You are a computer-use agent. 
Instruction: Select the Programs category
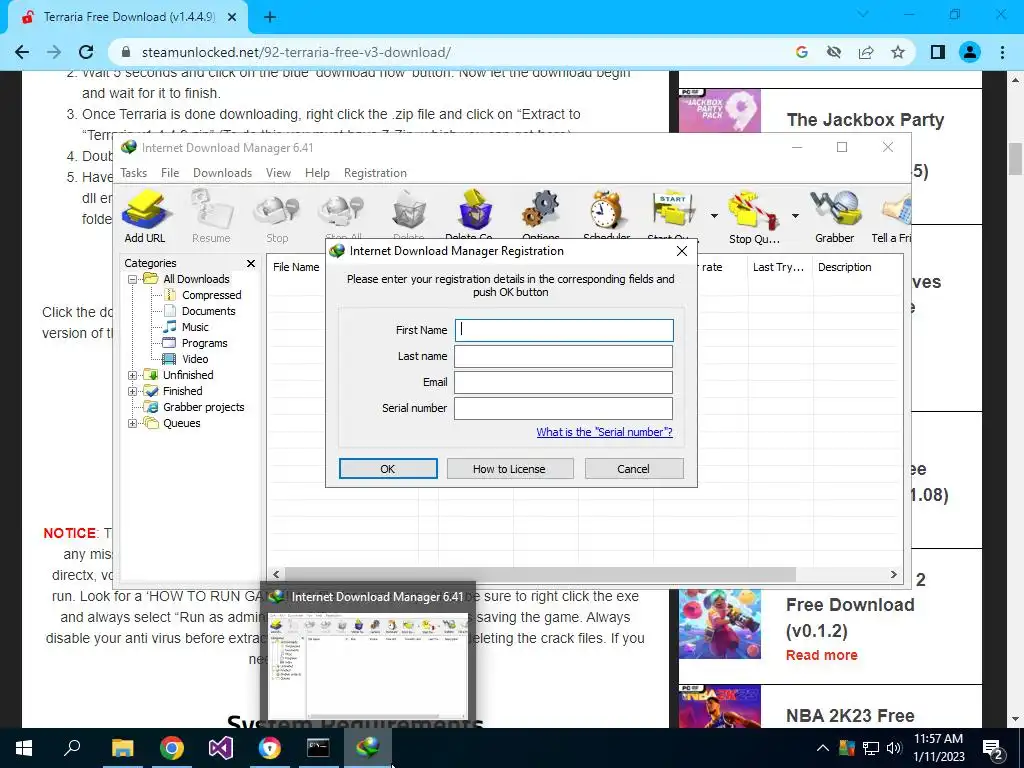pos(204,344)
